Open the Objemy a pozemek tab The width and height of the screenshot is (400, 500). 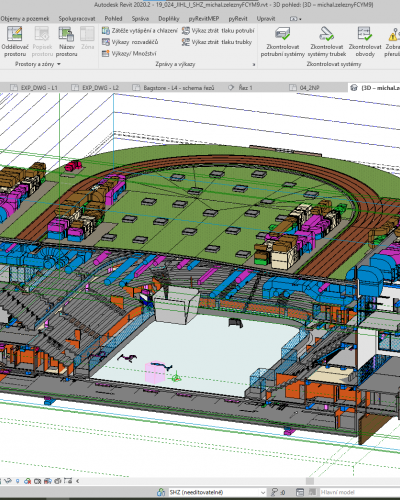pos(25,19)
